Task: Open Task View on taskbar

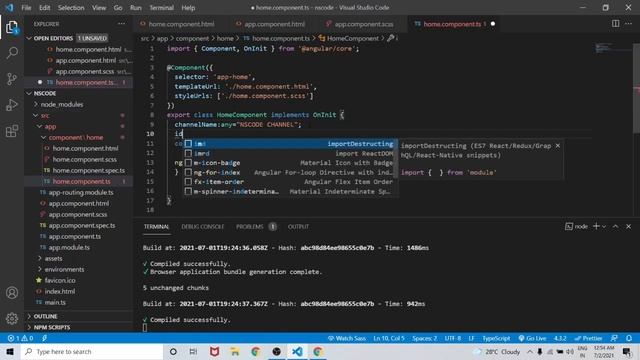Action: pos(193,351)
